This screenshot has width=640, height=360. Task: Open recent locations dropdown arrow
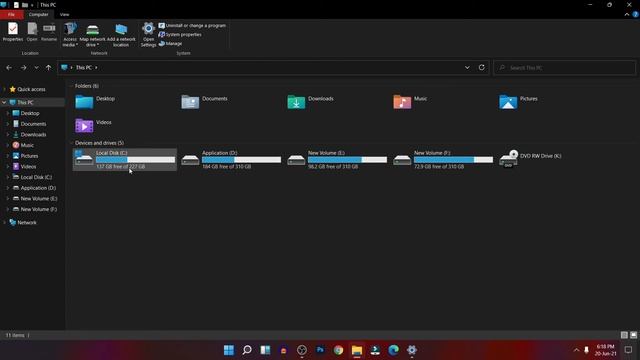click(x=36, y=67)
